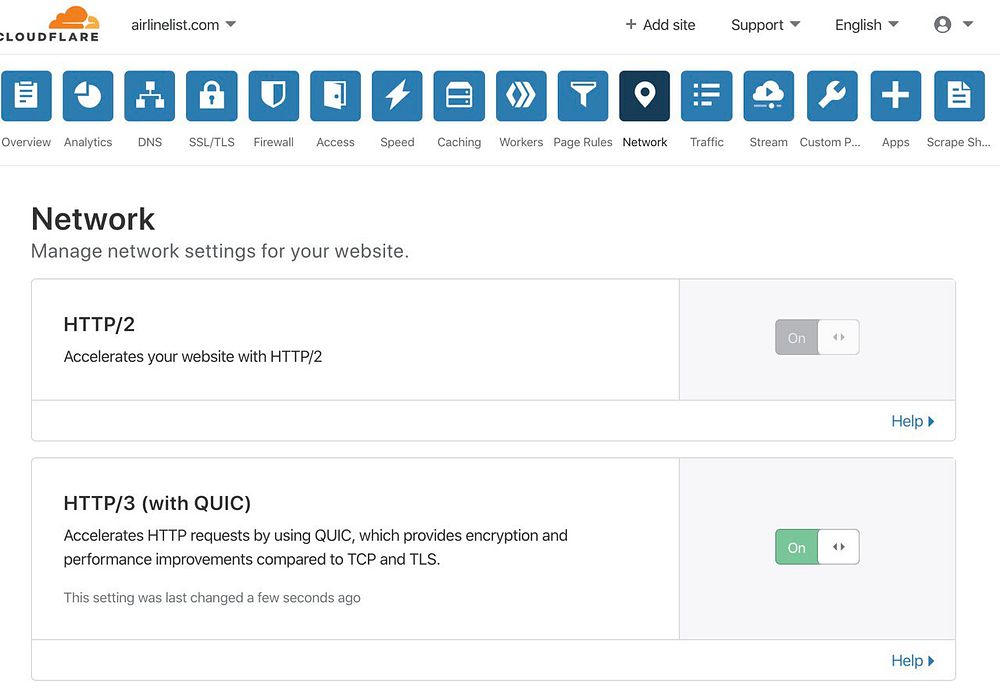1000x693 pixels.
Task: Open the Caching drive icon
Action: (x=459, y=96)
